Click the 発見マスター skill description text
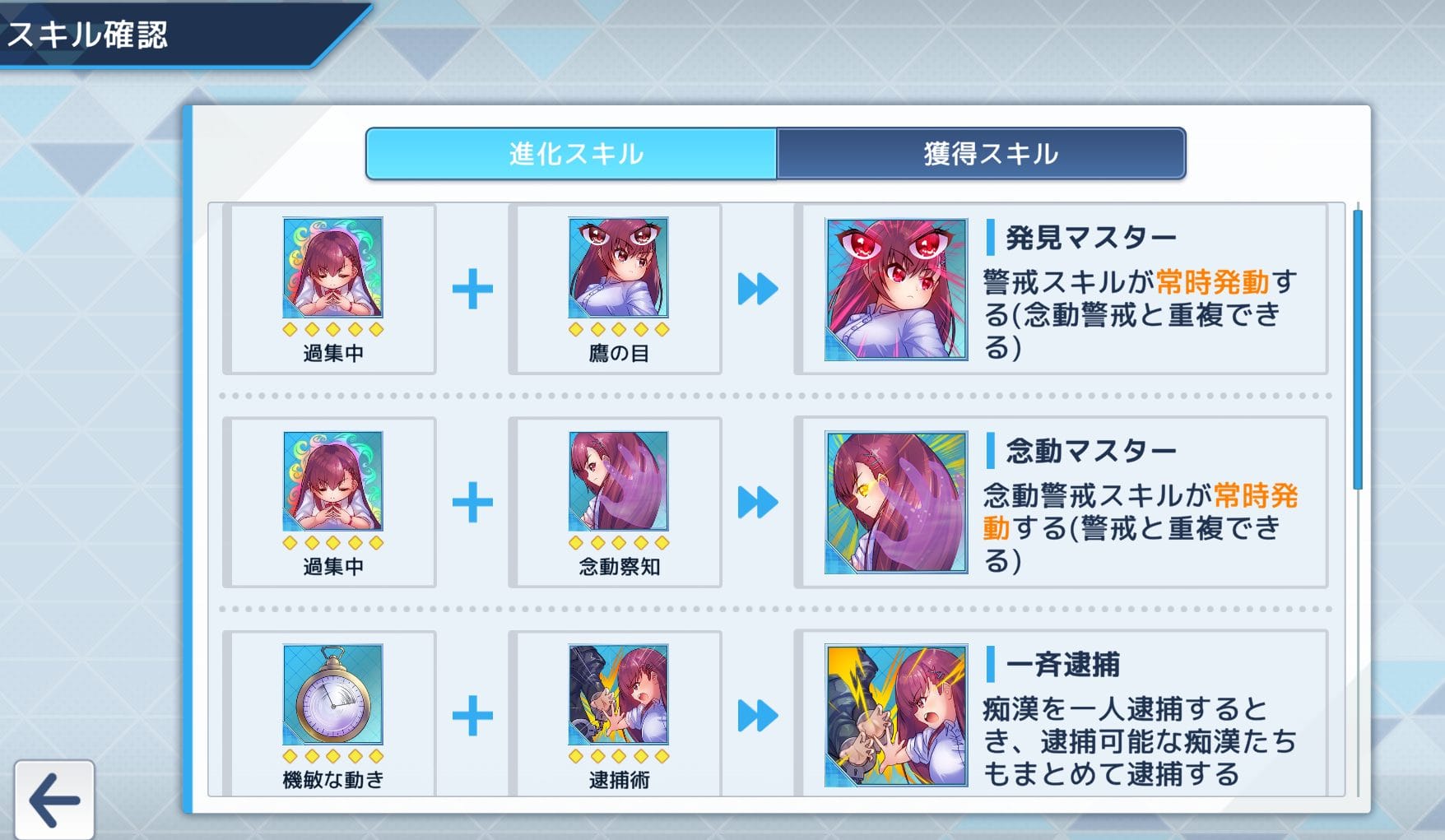 tap(1140, 315)
